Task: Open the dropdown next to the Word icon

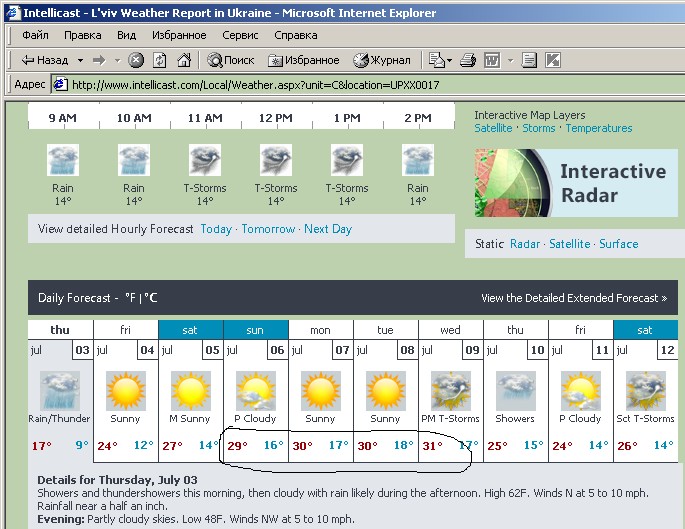Action: 510,60
